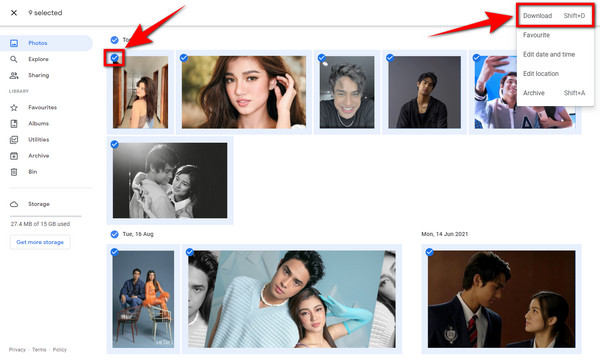
Task: Open the woman portrait close-up thumbnail
Action: [244, 92]
